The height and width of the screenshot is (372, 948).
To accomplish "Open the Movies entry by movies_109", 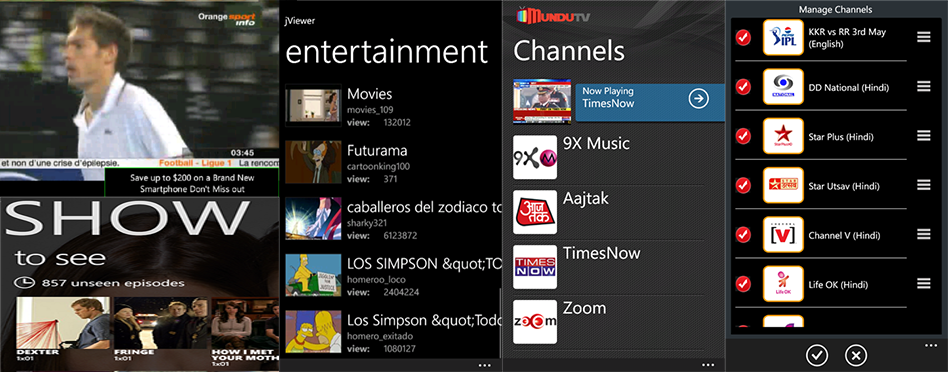I will coord(393,106).
